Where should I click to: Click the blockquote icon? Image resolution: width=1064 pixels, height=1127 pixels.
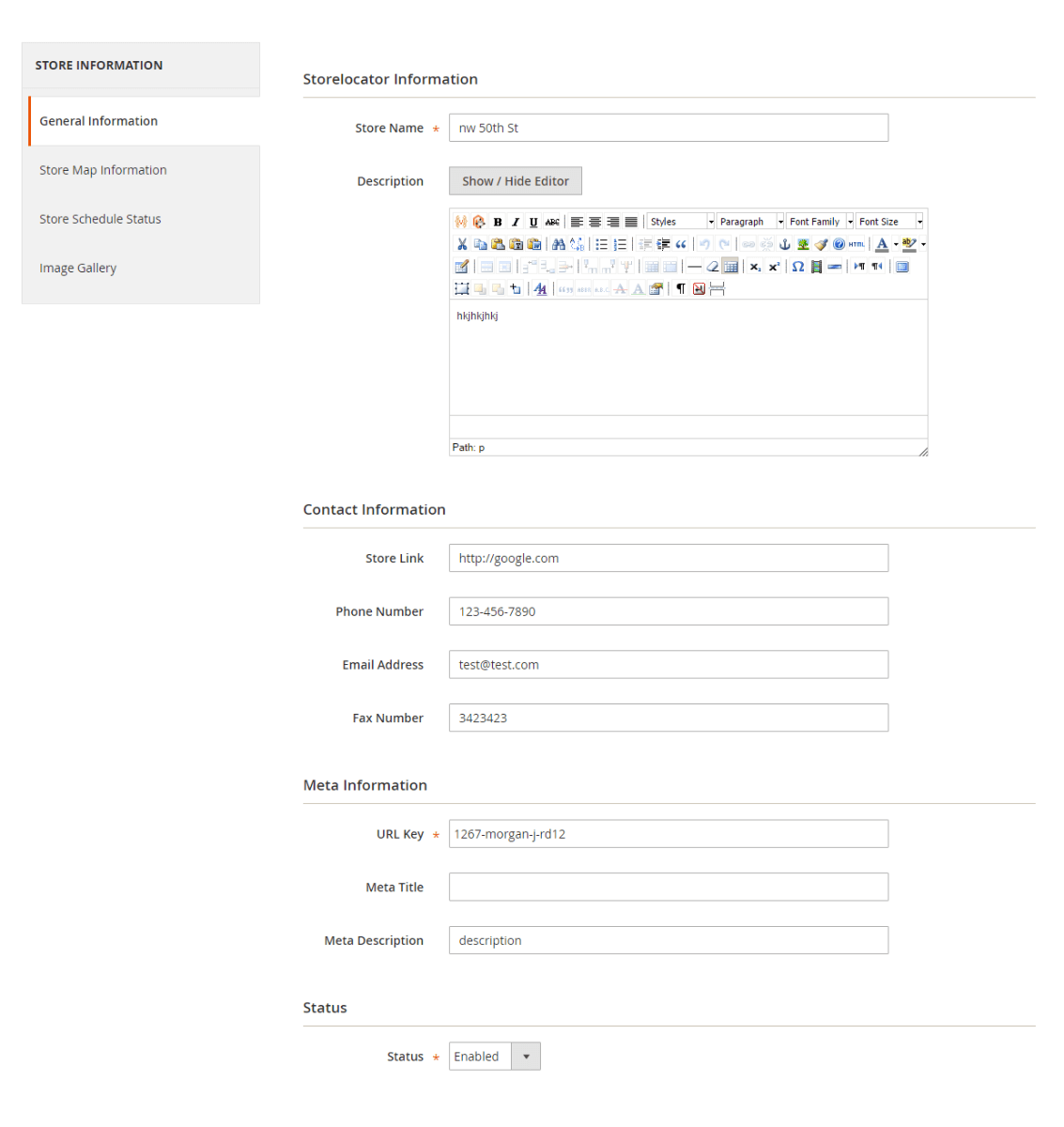click(681, 244)
